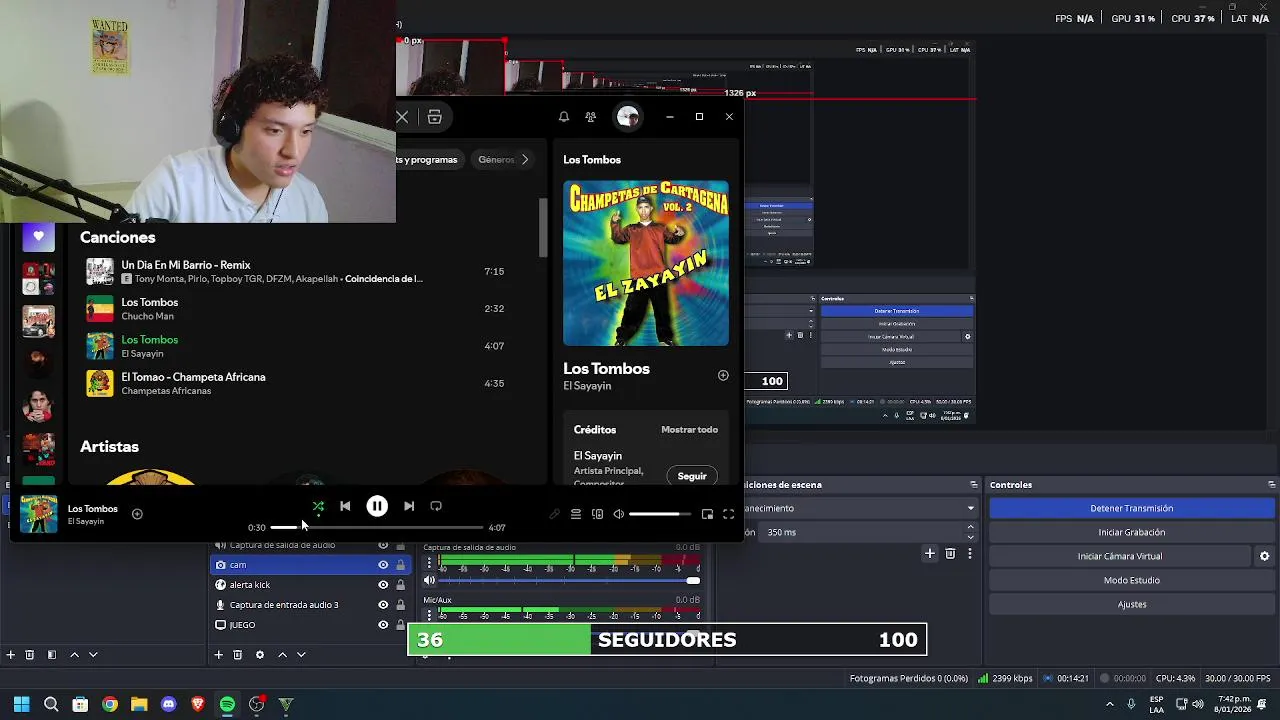Enter Spotify fullscreen view icon

tap(729, 514)
